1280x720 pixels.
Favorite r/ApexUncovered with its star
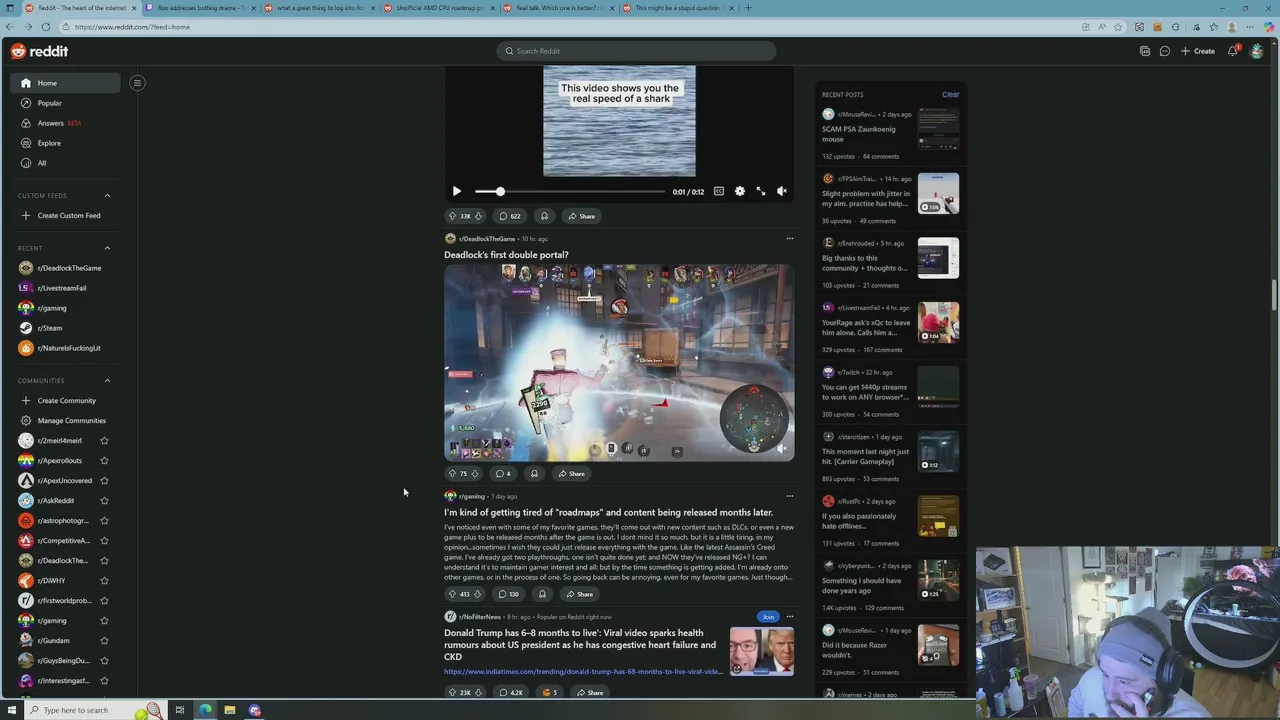click(104, 481)
